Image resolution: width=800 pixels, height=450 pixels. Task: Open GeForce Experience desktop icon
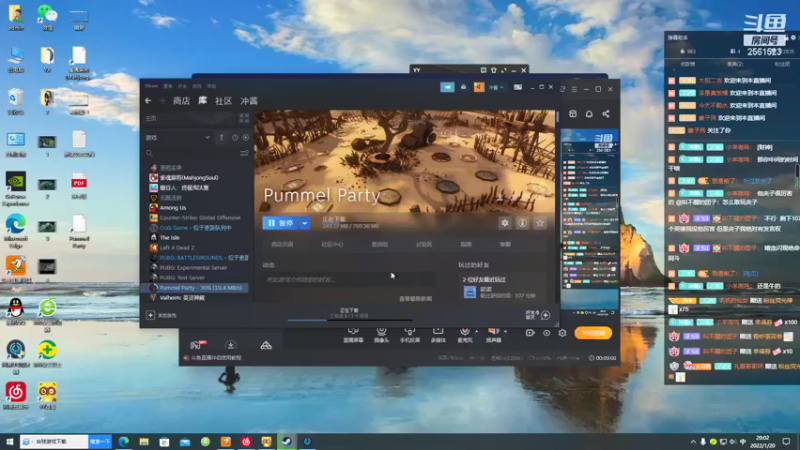click(16, 188)
